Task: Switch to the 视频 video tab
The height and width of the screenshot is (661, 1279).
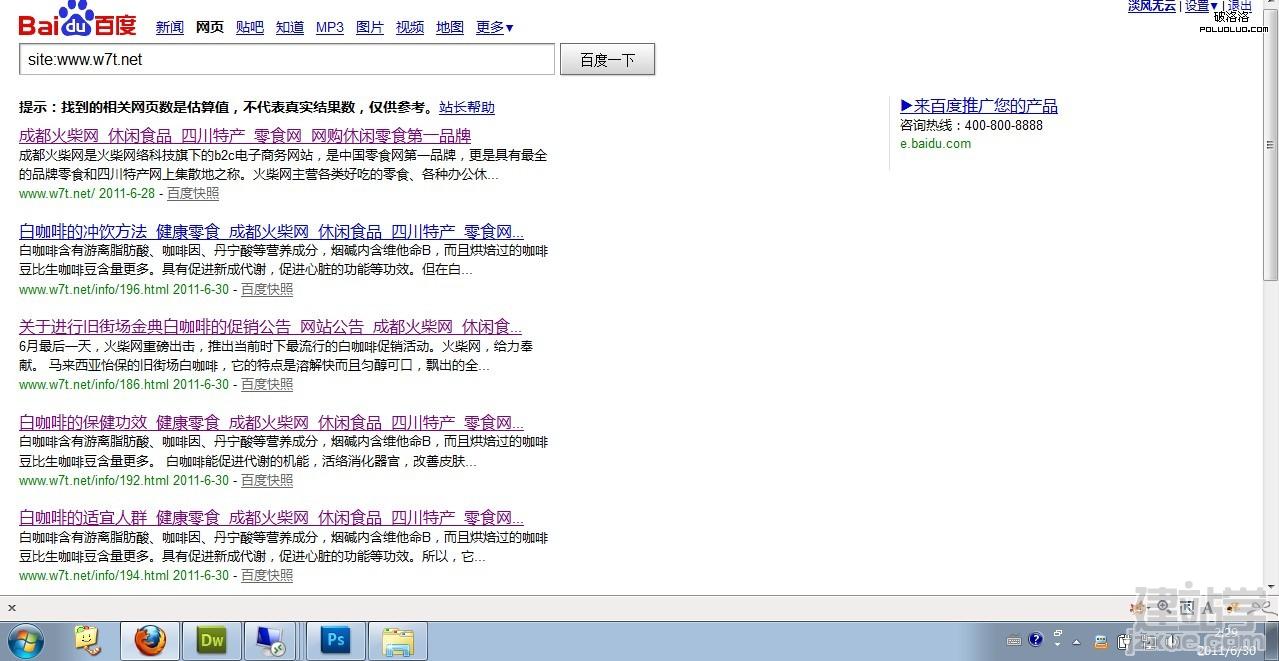Action: [x=410, y=28]
